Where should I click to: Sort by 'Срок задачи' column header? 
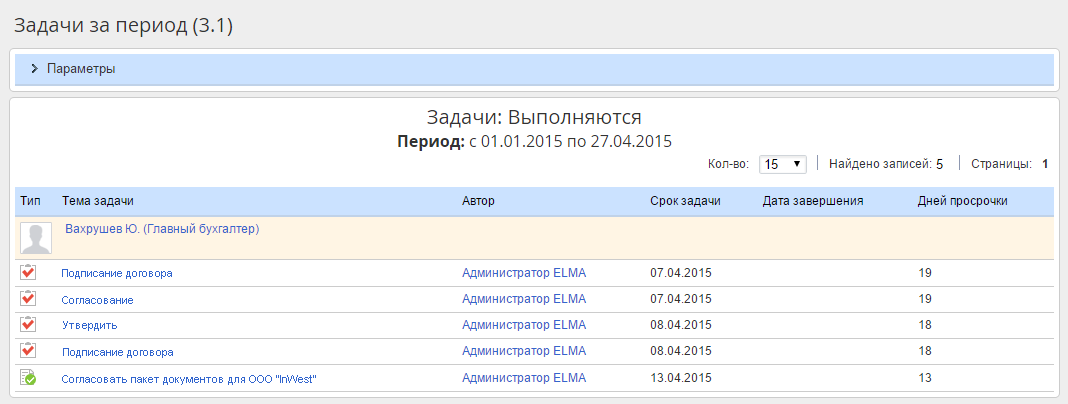click(x=685, y=201)
